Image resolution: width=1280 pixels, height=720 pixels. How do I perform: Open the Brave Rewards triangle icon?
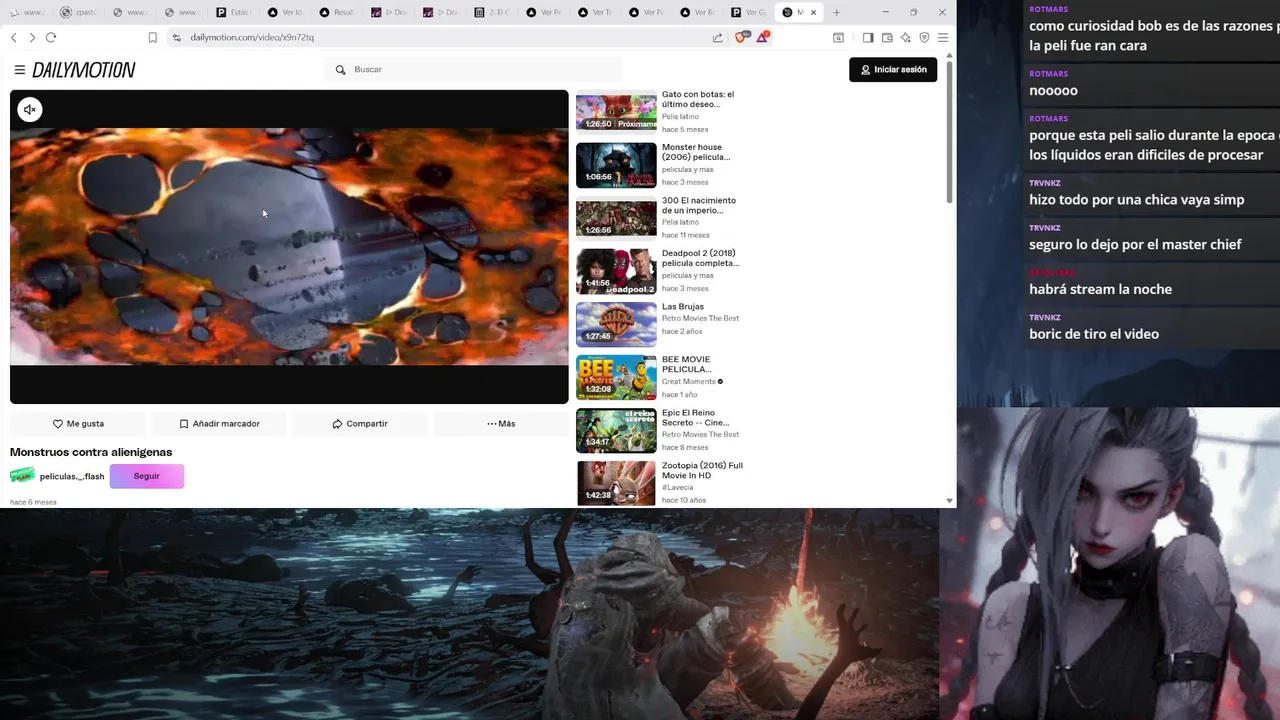pyautogui.click(x=763, y=37)
